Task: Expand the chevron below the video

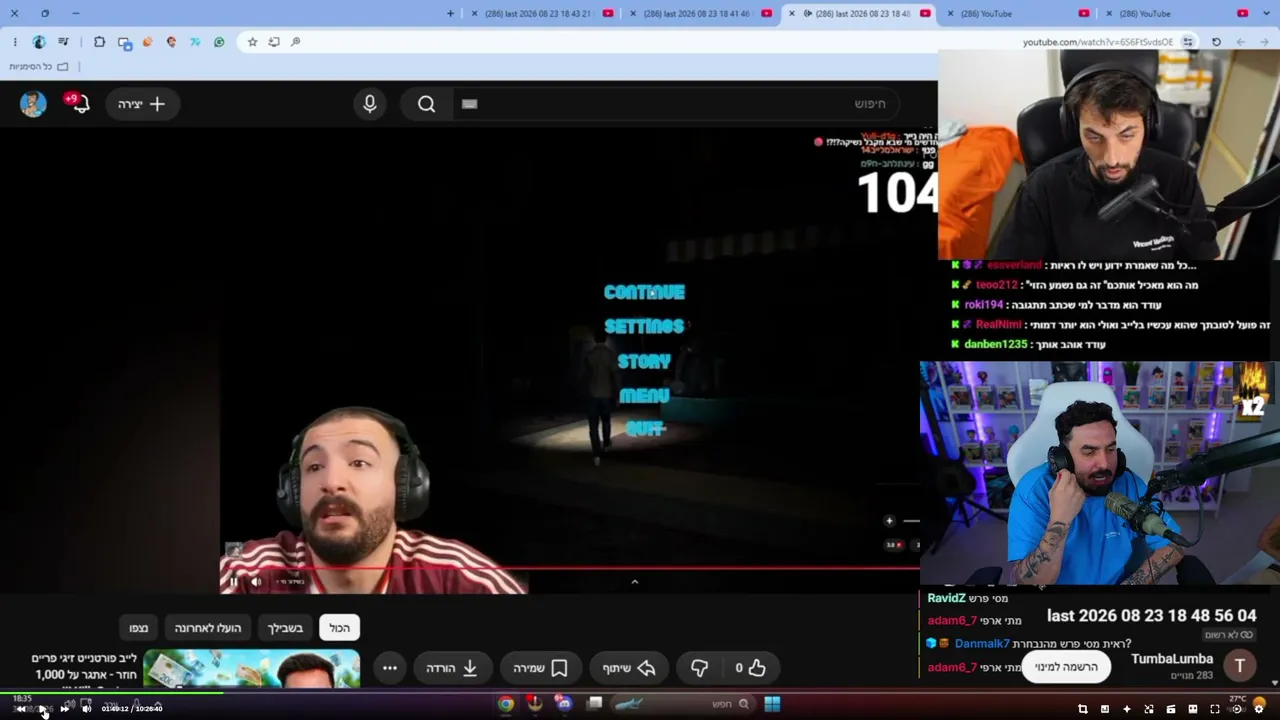Action: pyautogui.click(x=634, y=581)
